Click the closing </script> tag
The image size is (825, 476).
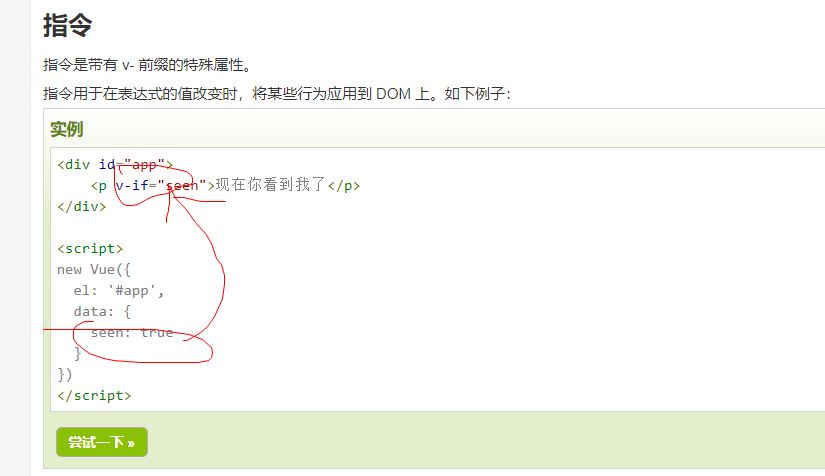click(94, 396)
